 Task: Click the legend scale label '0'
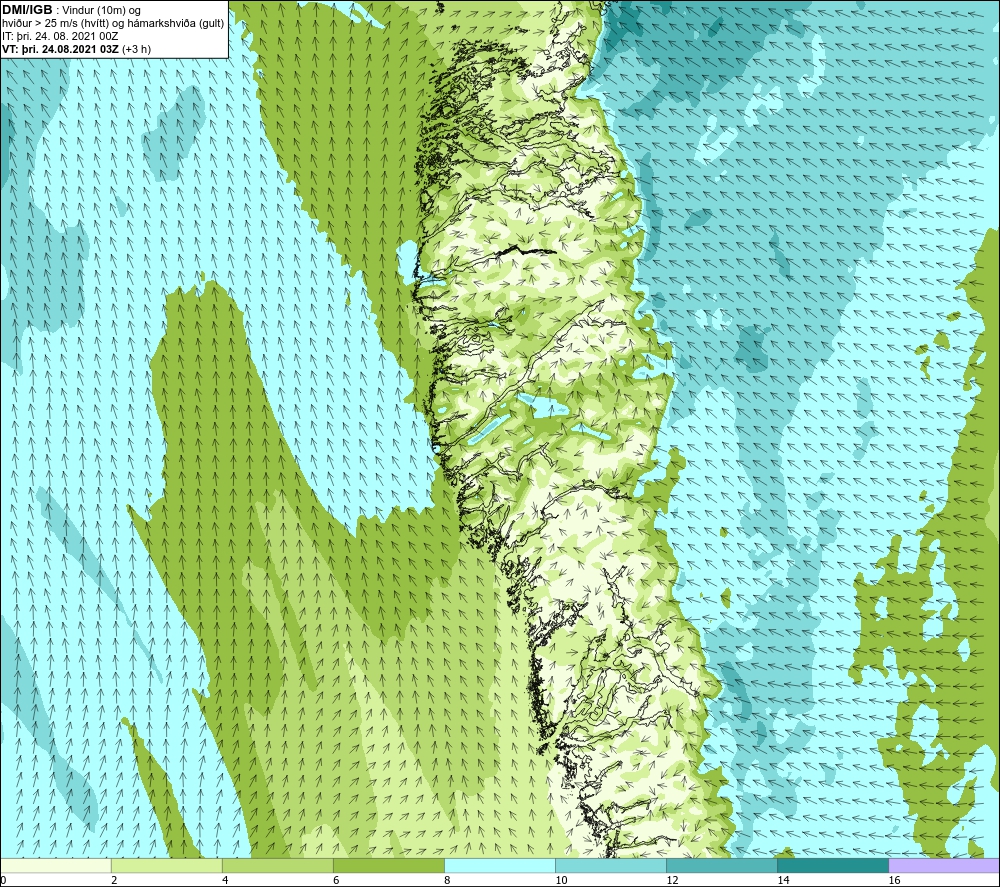[x=3, y=881]
